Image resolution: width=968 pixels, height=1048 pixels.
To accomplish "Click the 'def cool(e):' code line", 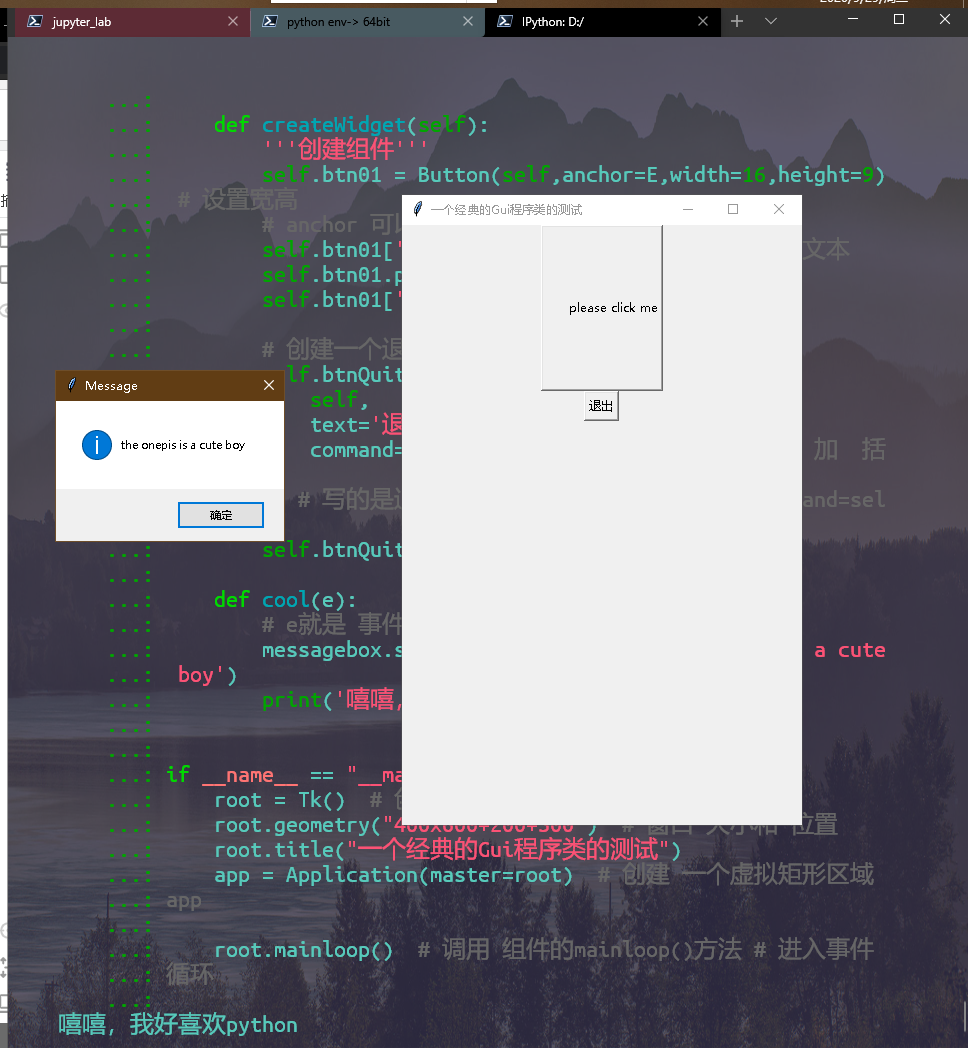I will [x=285, y=600].
